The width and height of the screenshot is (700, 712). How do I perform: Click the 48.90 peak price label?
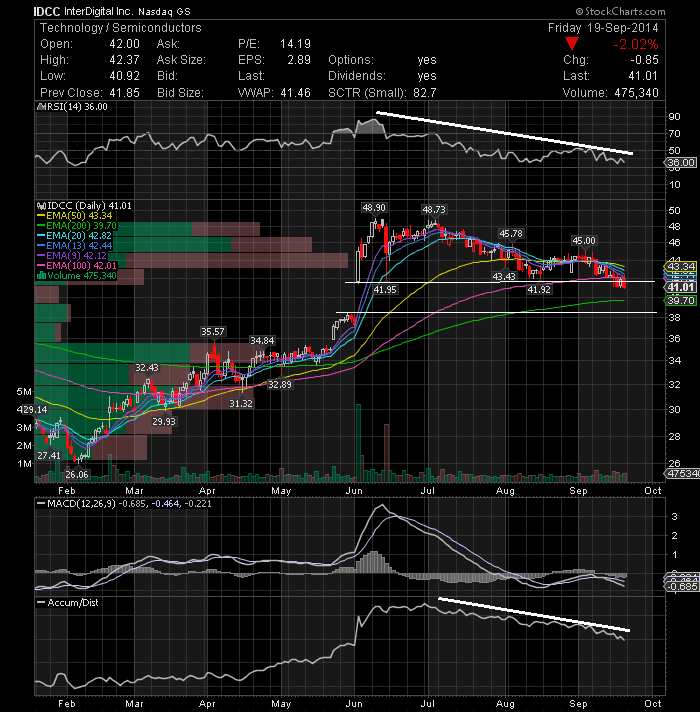pos(374,208)
